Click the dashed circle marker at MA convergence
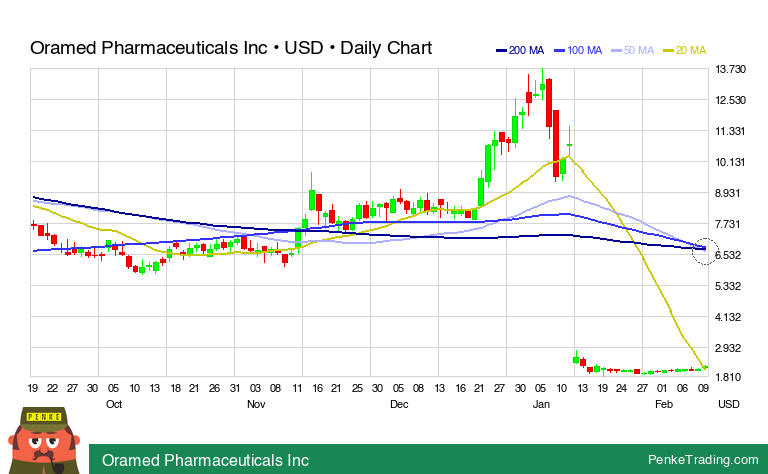This screenshot has height=474, width=768. 705,251
